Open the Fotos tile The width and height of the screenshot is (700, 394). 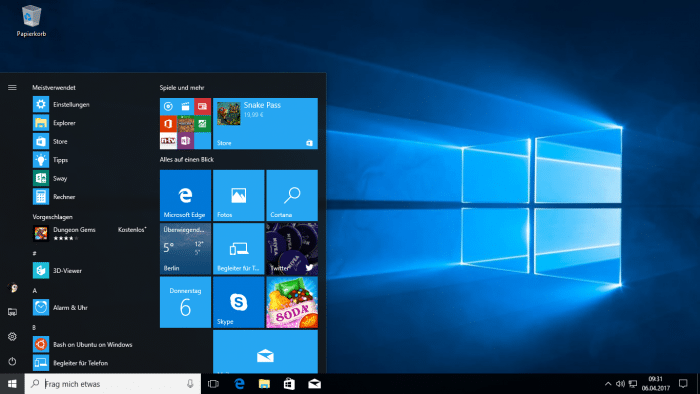(239, 195)
